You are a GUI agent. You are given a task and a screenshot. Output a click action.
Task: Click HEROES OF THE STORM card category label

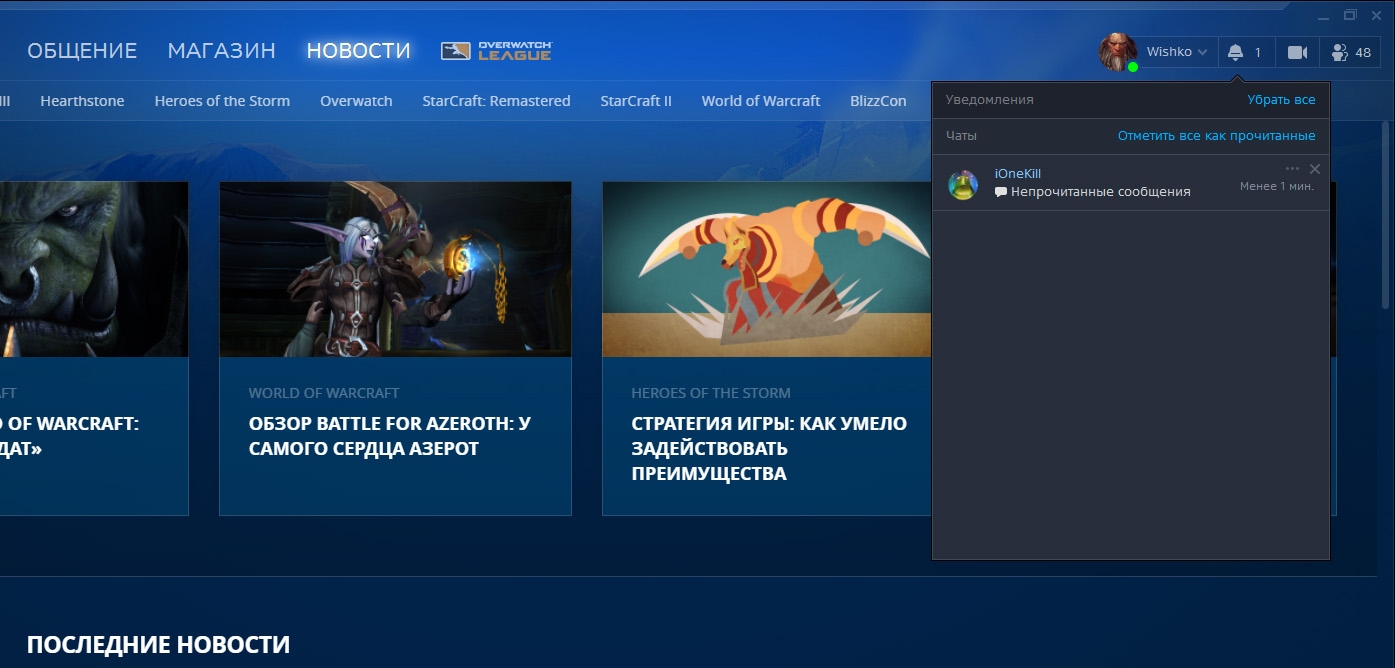click(x=711, y=393)
